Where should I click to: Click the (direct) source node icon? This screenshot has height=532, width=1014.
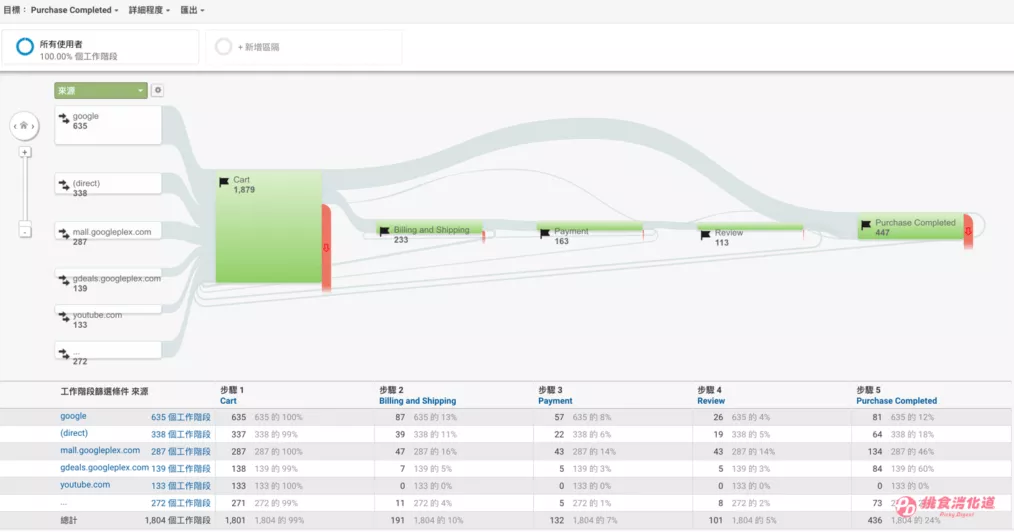(x=64, y=186)
